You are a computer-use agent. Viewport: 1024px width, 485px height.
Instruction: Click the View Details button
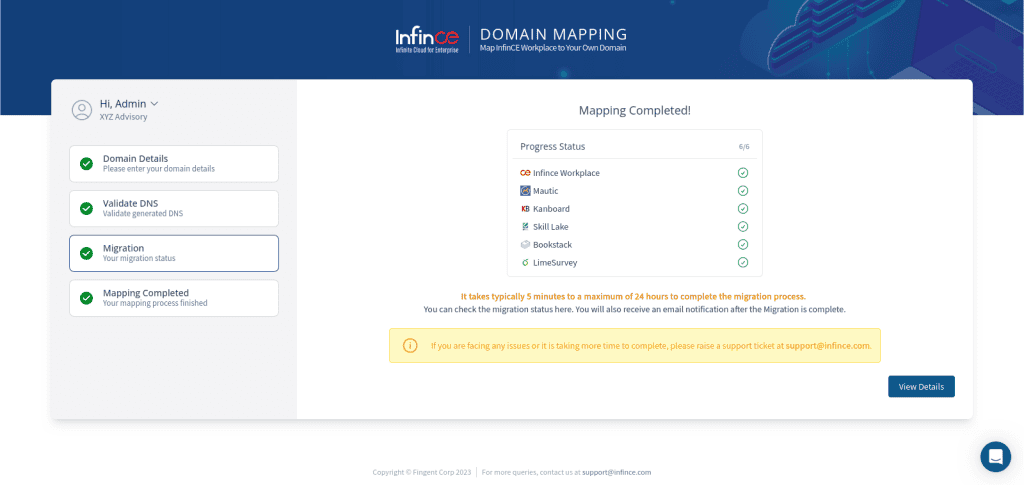point(921,386)
